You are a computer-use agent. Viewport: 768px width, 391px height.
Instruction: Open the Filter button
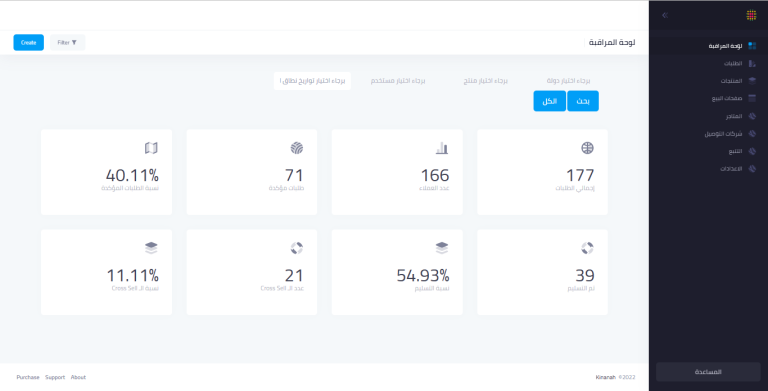point(68,43)
